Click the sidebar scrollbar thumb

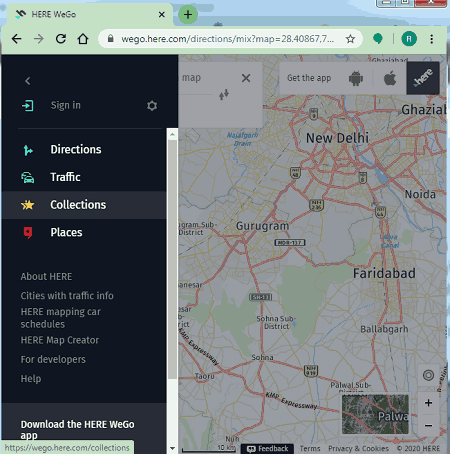pyautogui.click(x=172, y=260)
